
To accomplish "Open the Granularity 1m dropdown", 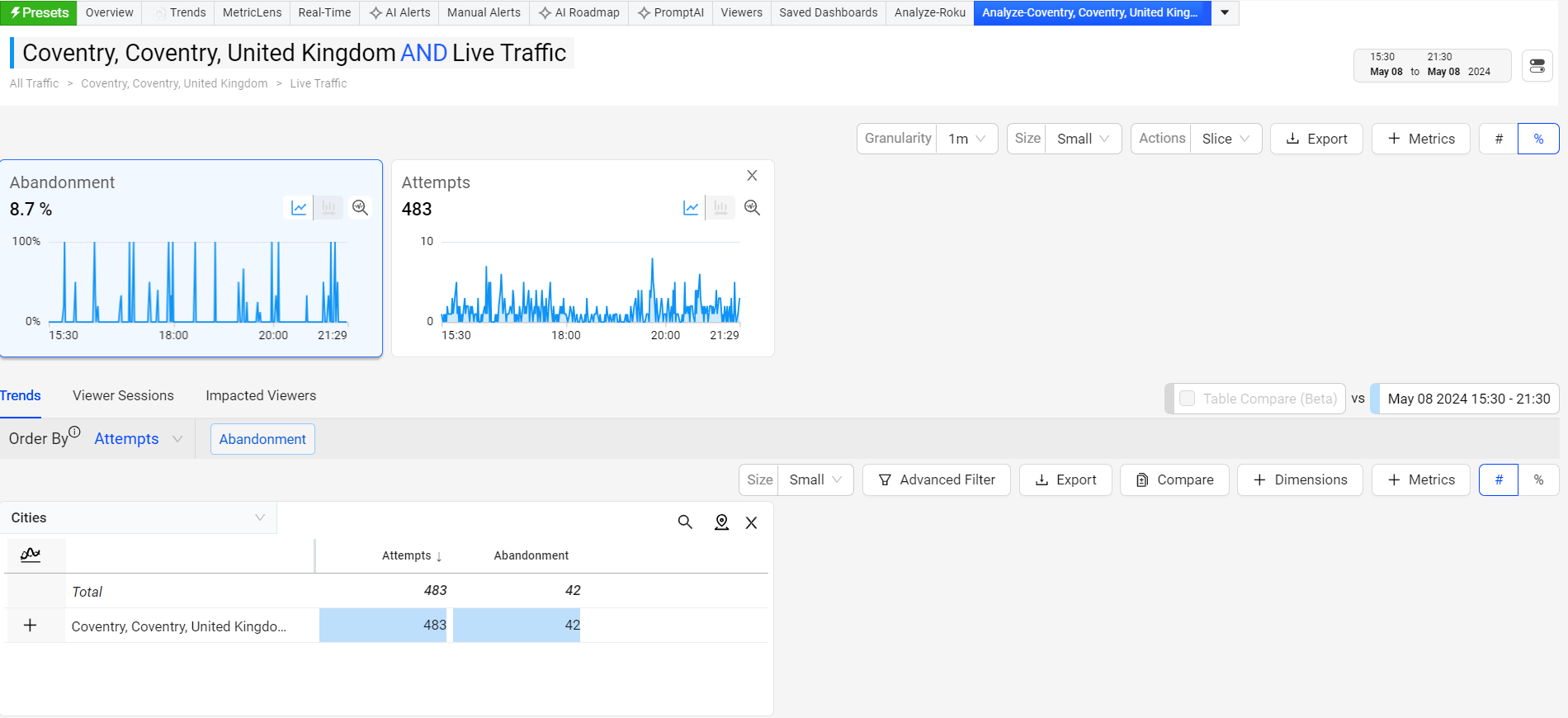I will [x=966, y=139].
